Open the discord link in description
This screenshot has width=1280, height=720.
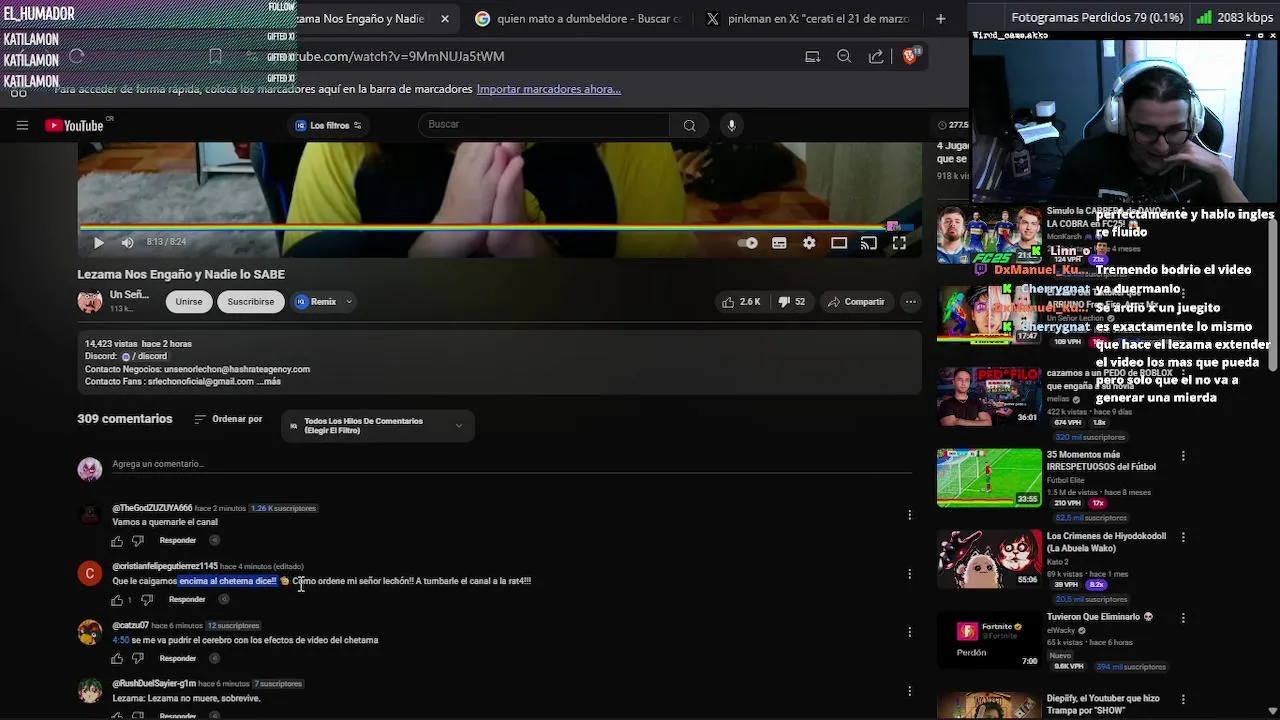(144, 356)
